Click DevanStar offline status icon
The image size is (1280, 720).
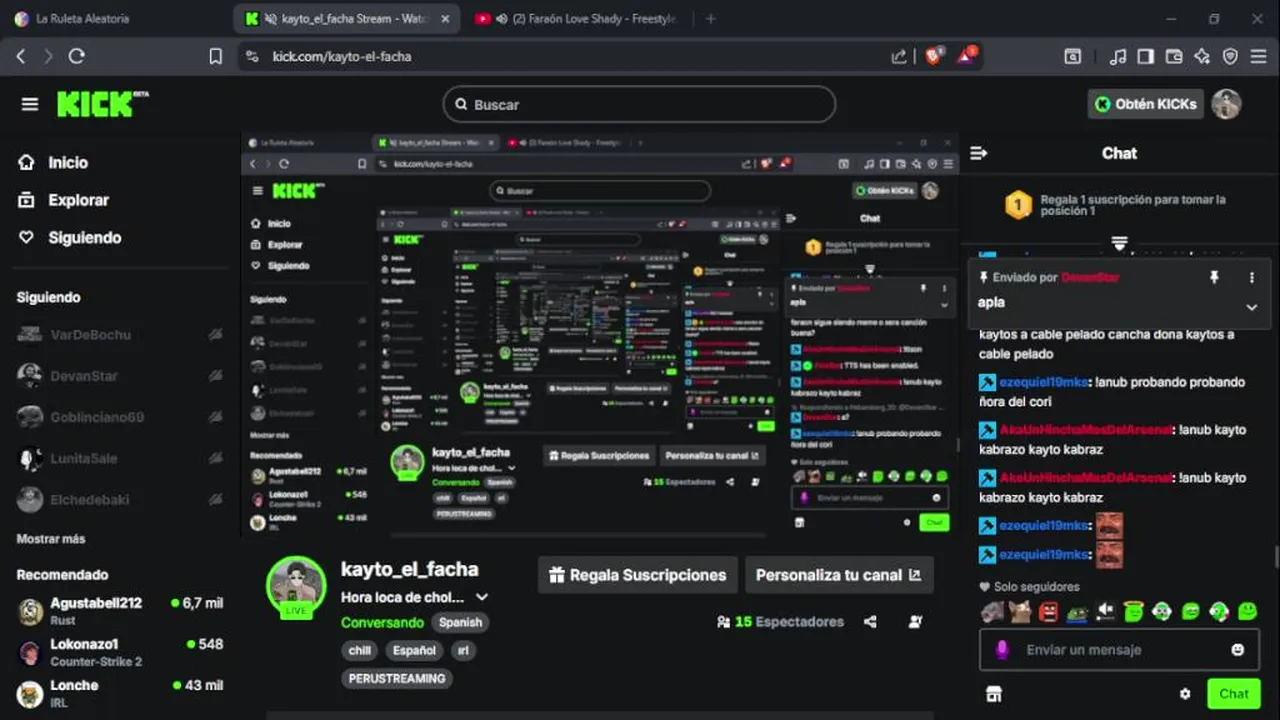click(x=215, y=376)
